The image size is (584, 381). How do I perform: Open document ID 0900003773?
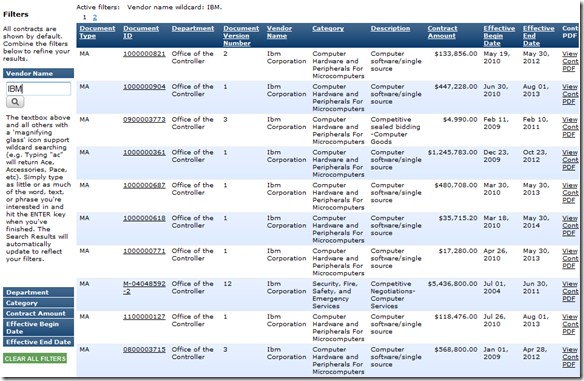pyautogui.click(x=144, y=120)
